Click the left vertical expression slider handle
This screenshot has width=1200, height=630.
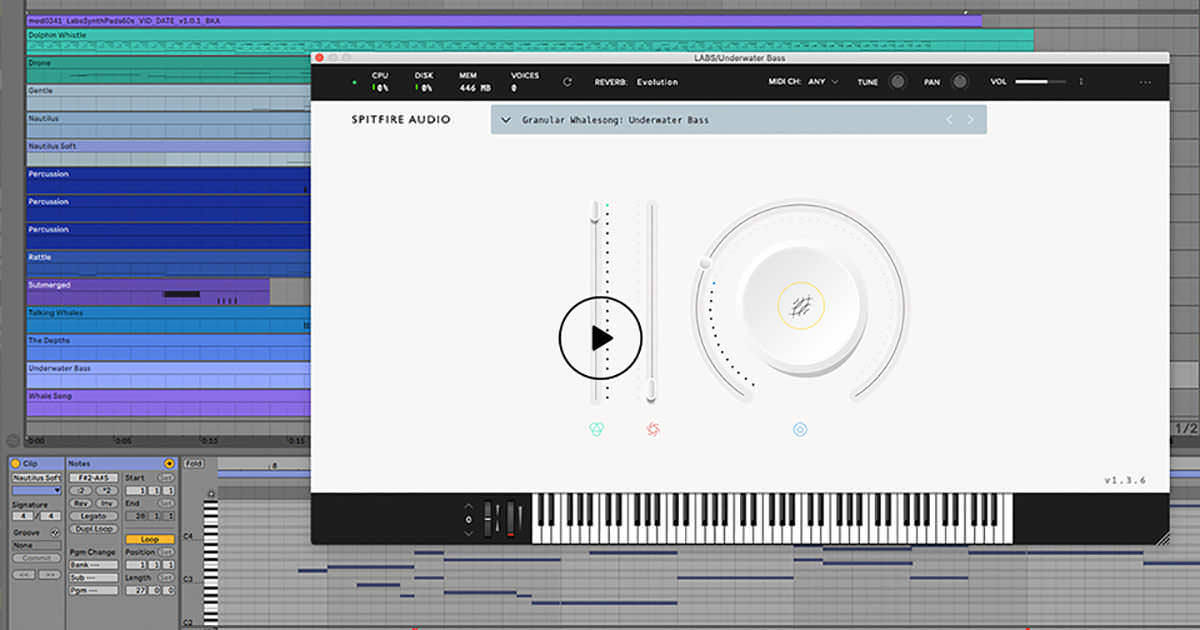coord(595,210)
